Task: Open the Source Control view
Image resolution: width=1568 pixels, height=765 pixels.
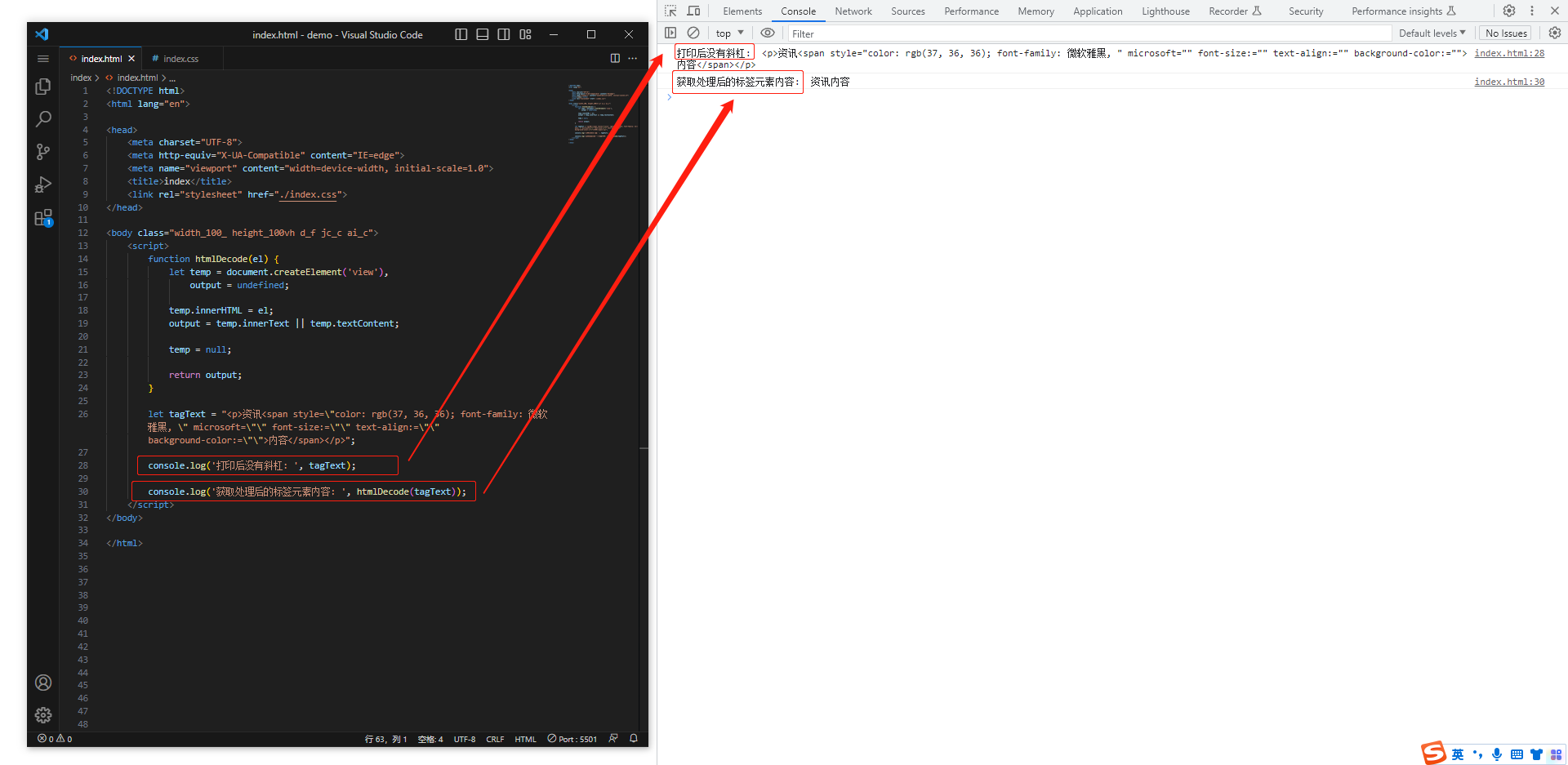Action: [43, 152]
